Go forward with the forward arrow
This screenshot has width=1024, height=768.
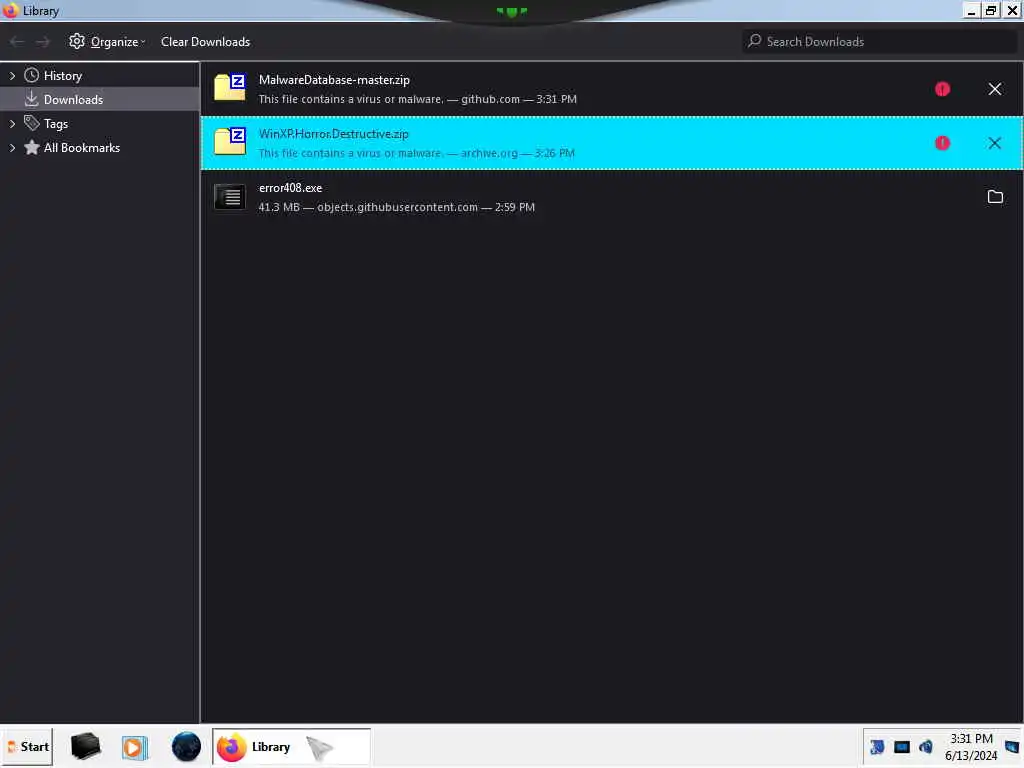tap(42, 42)
